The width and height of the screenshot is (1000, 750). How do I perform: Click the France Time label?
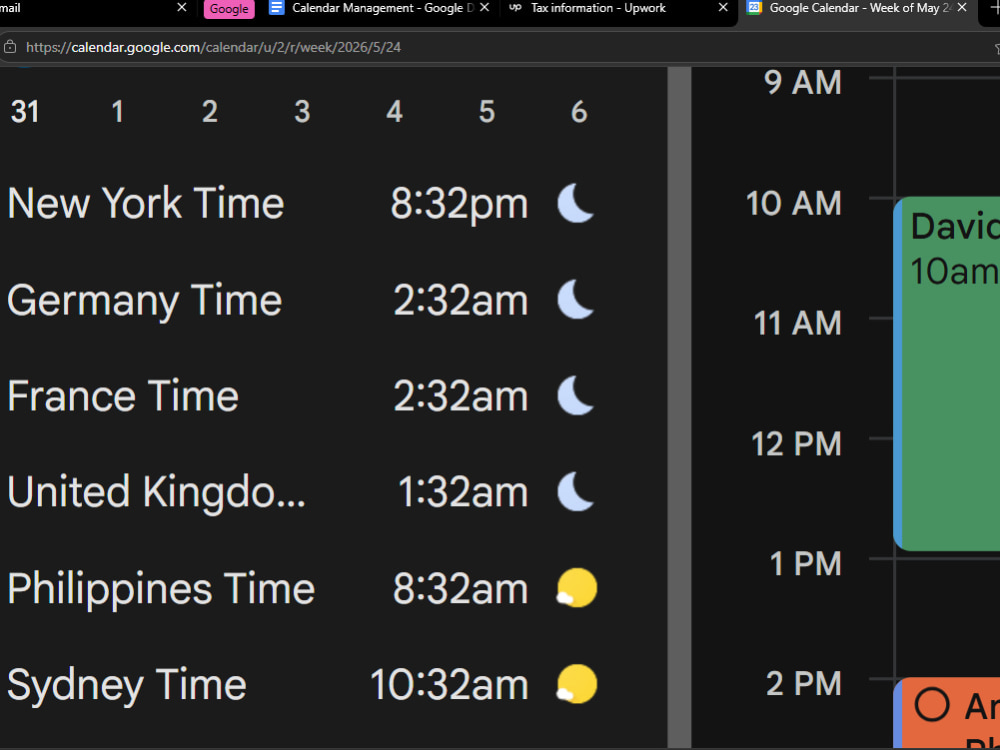pyautogui.click(x=122, y=396)
